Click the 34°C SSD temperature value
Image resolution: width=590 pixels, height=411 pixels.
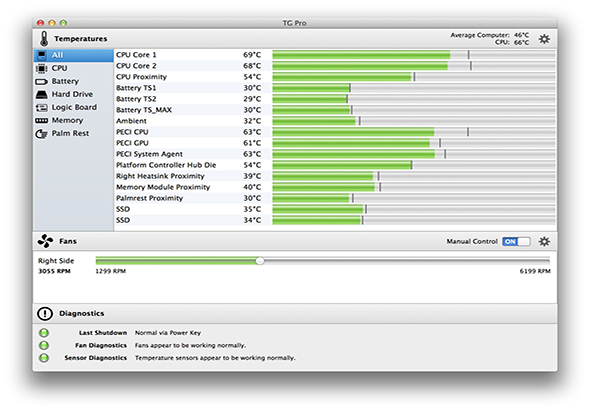coord(252,220)
